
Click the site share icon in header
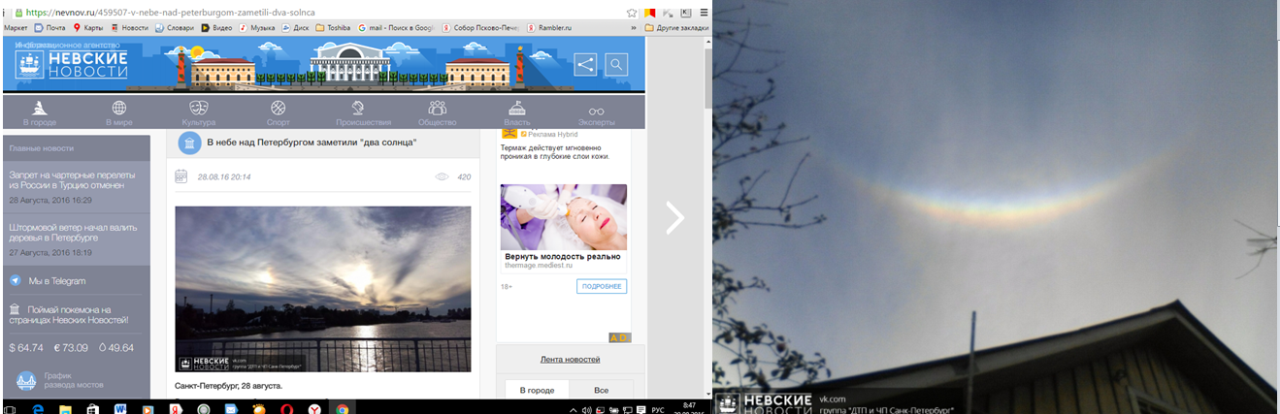click(586, 65)
